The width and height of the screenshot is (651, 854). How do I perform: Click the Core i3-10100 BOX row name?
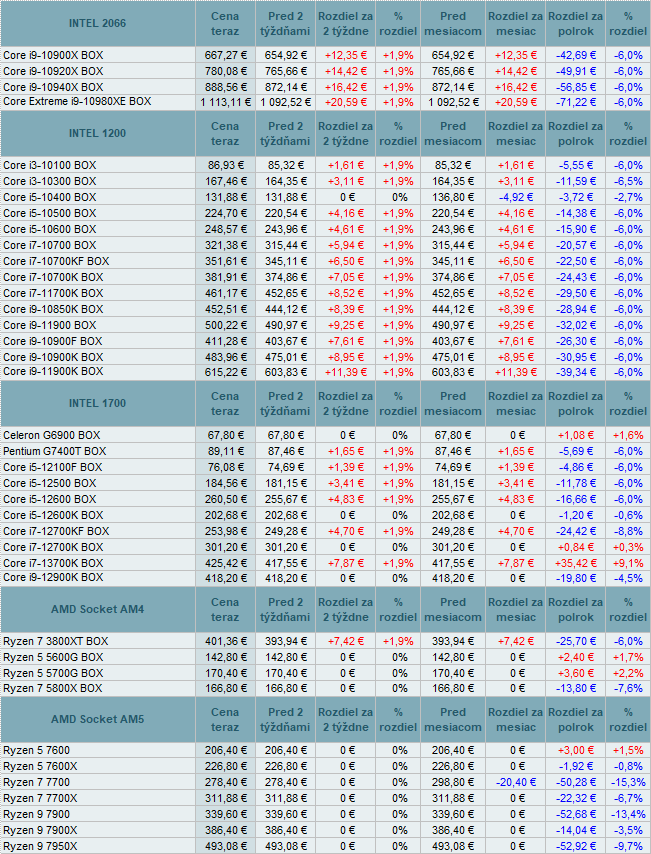[50, 166]
